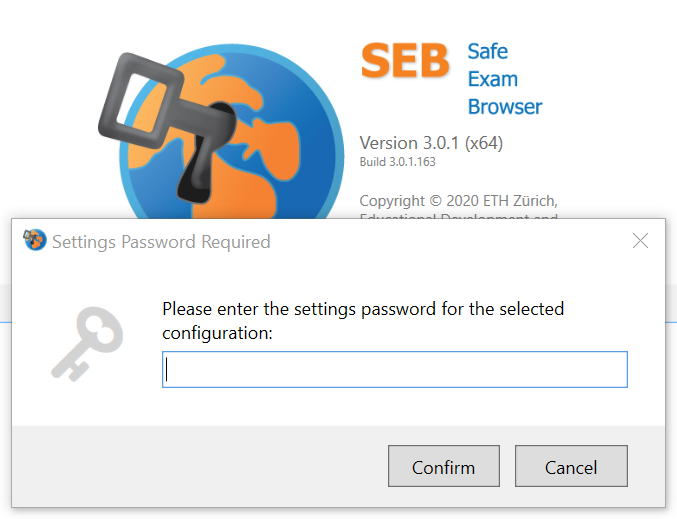Click the Settings Password Required title text
677x519 pixels.
161,242
